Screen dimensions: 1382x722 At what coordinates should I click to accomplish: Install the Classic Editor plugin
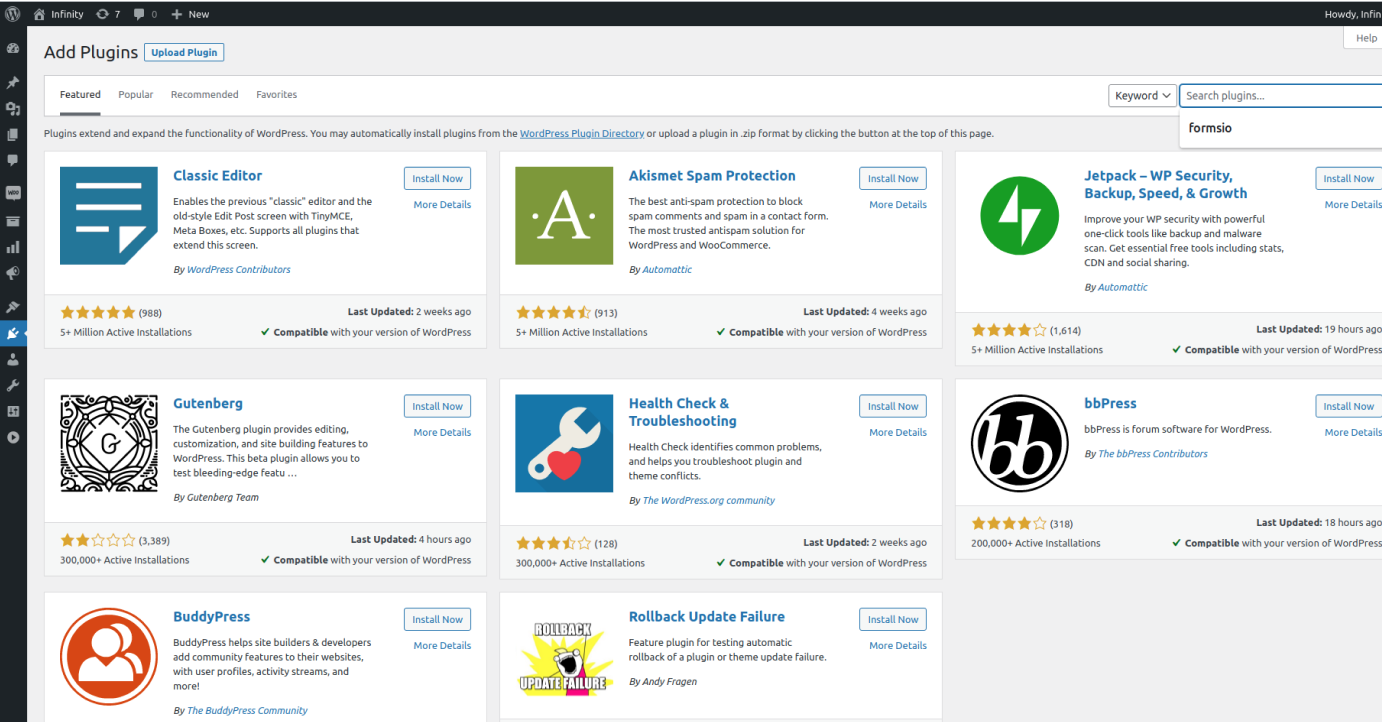tap(437, 178)
